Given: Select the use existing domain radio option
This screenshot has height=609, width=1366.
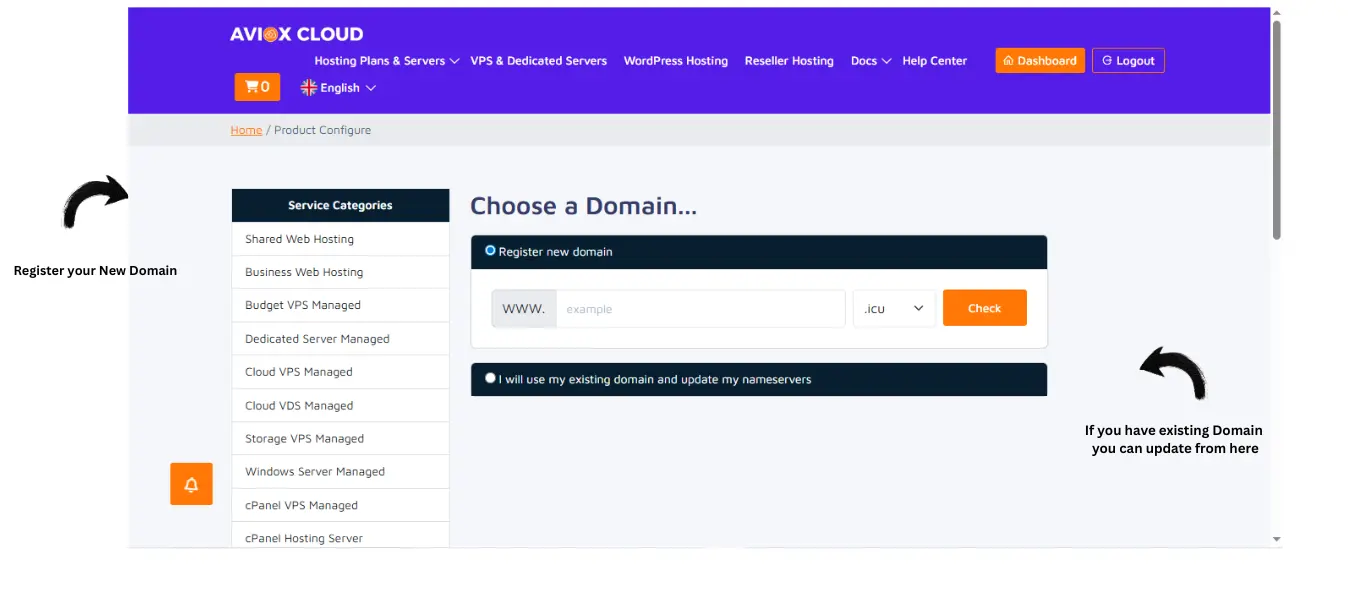Looking at the screenshot, I should pos(490,379).
